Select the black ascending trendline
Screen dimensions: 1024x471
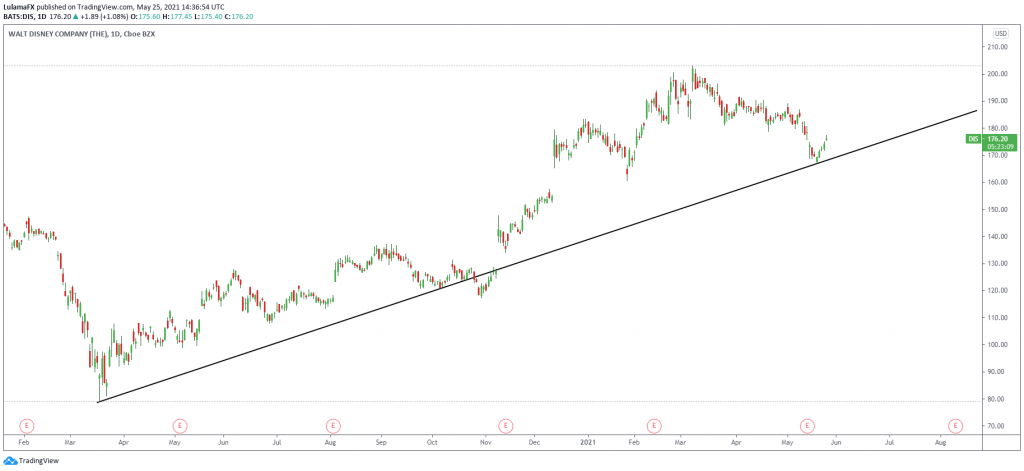click(537, 256)
